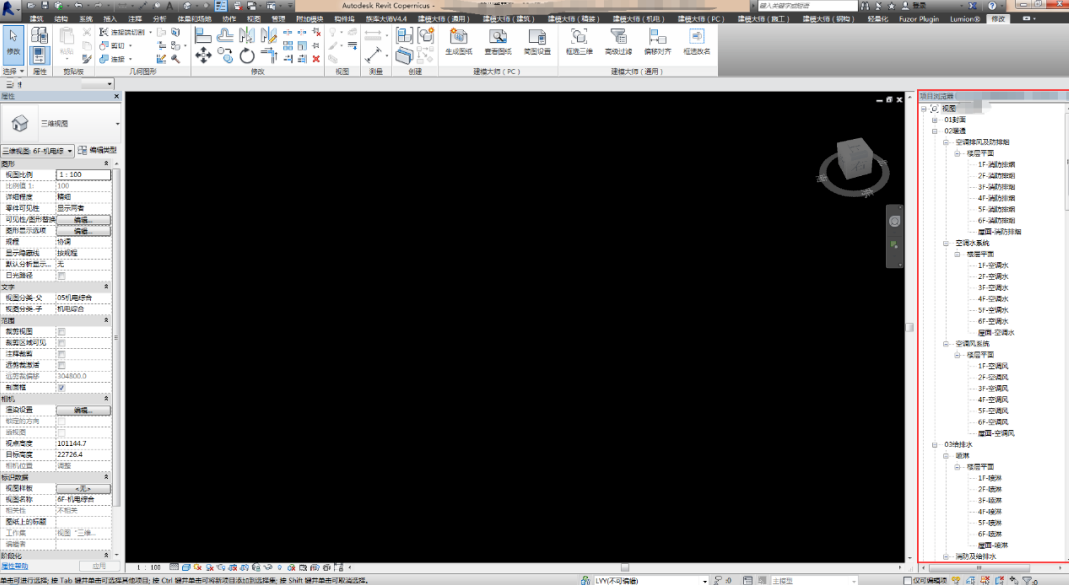Click project browser horizontal scrollbar
1069x585 pixels.
click(x=979, y=567)
